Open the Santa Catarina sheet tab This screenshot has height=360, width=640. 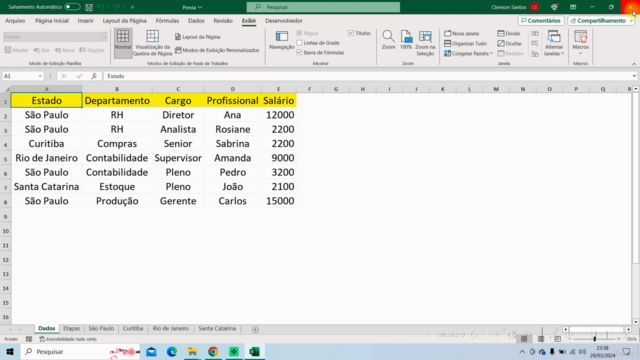tap(217, 329)
